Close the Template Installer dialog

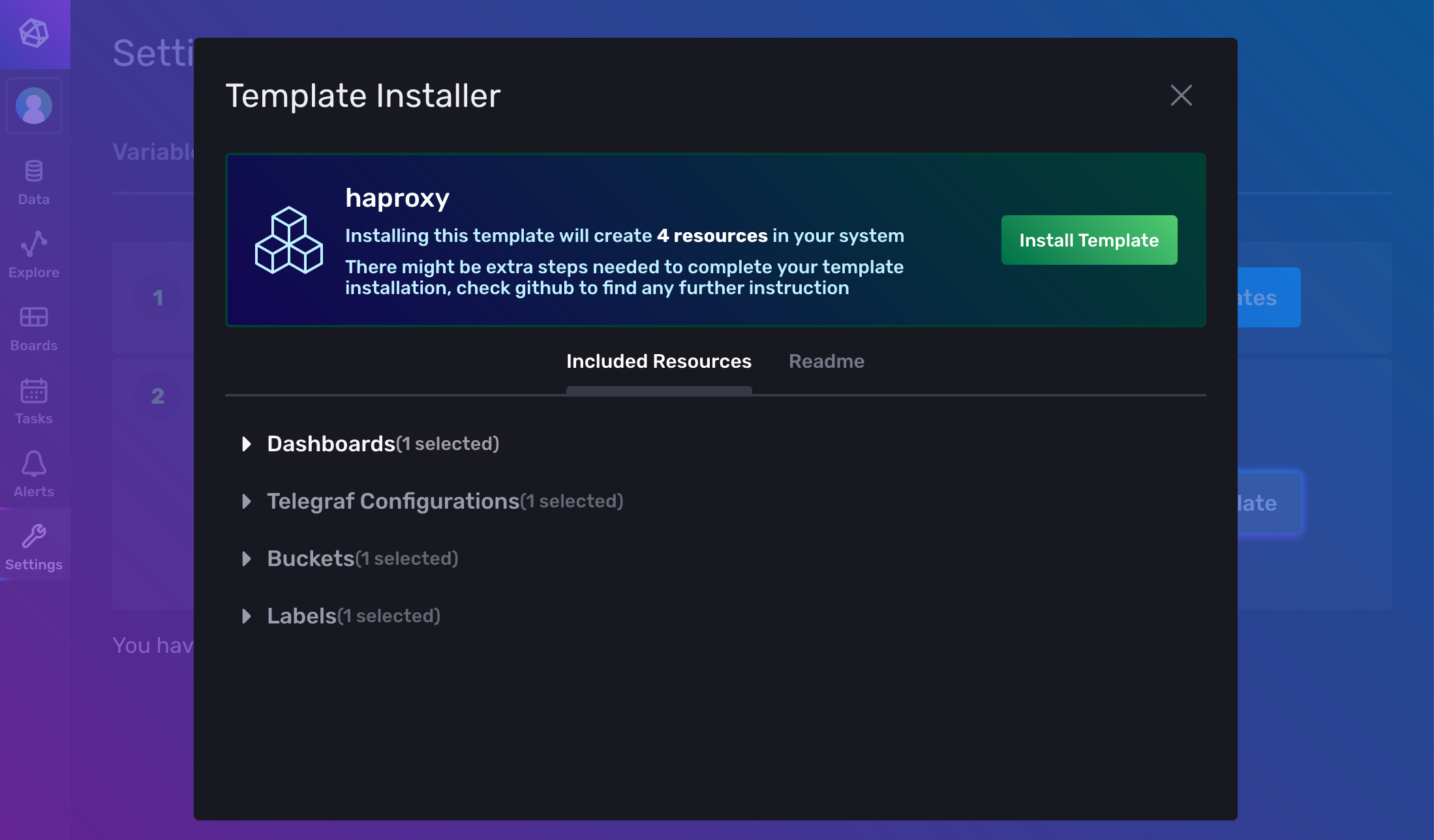(1181, 95)
